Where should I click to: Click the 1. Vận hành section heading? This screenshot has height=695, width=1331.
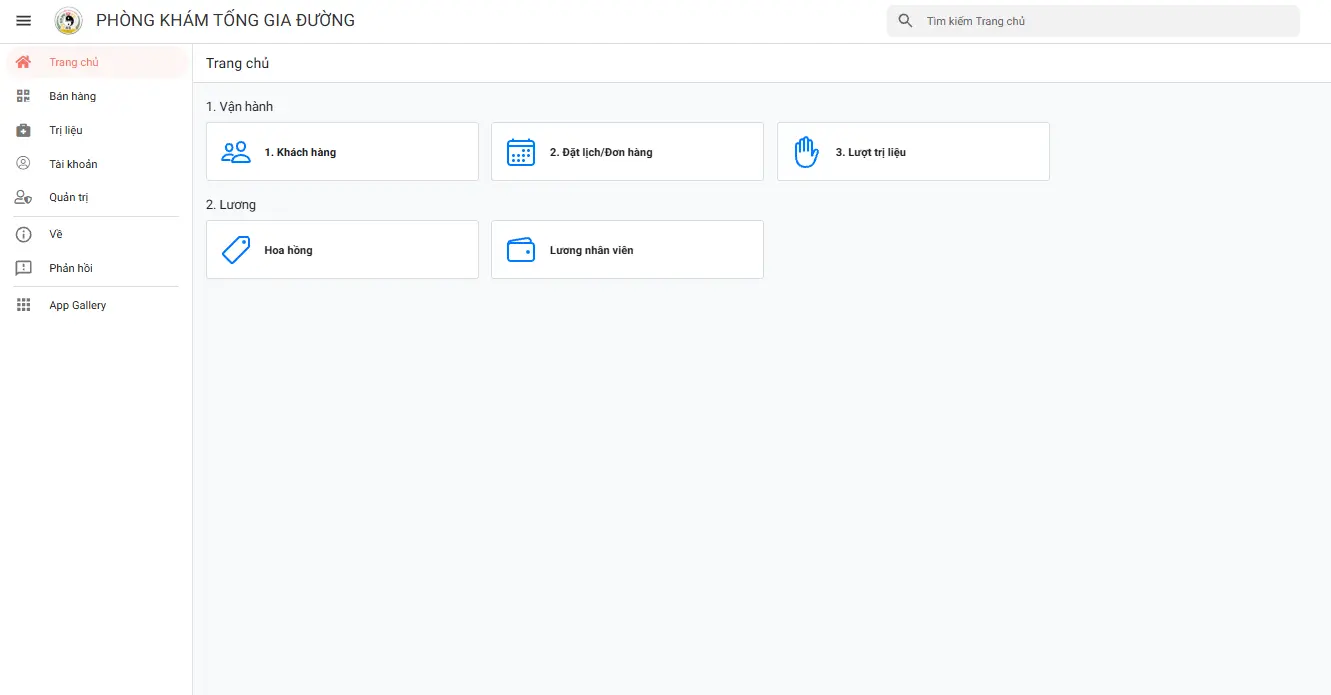239,106
